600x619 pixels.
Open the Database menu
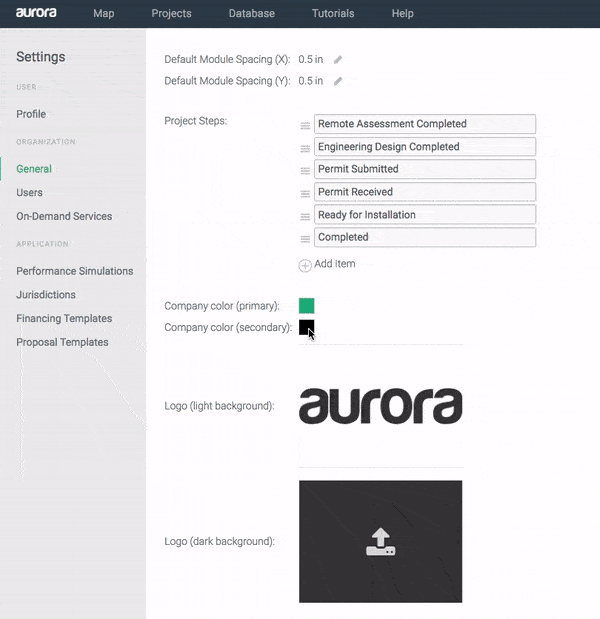(251, 14)
